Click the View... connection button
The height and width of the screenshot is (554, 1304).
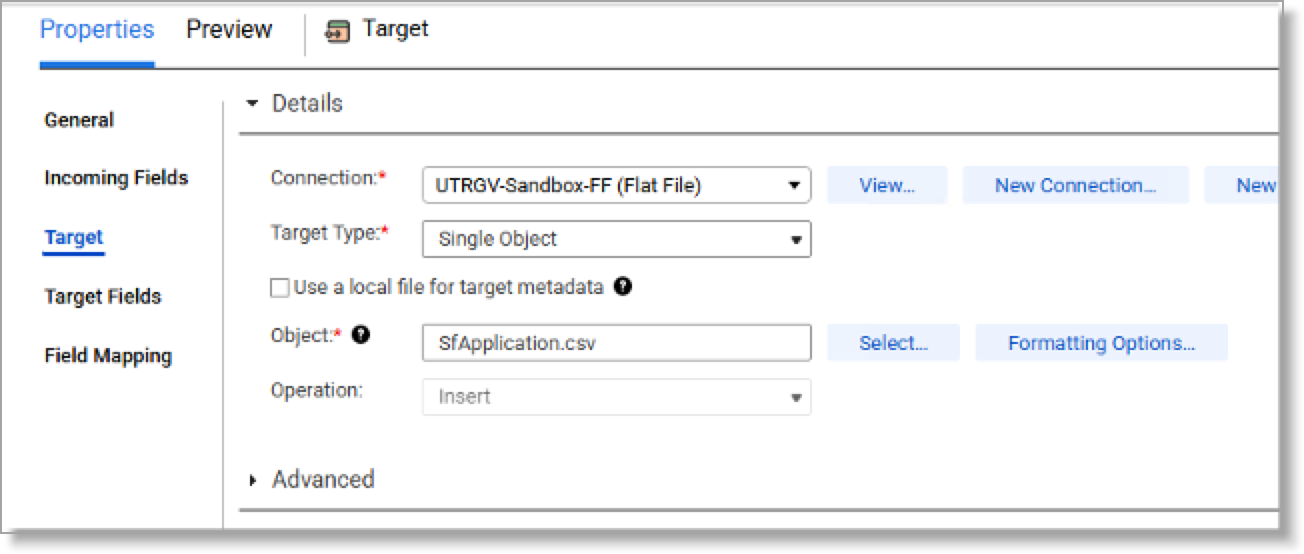coord(887,185)
